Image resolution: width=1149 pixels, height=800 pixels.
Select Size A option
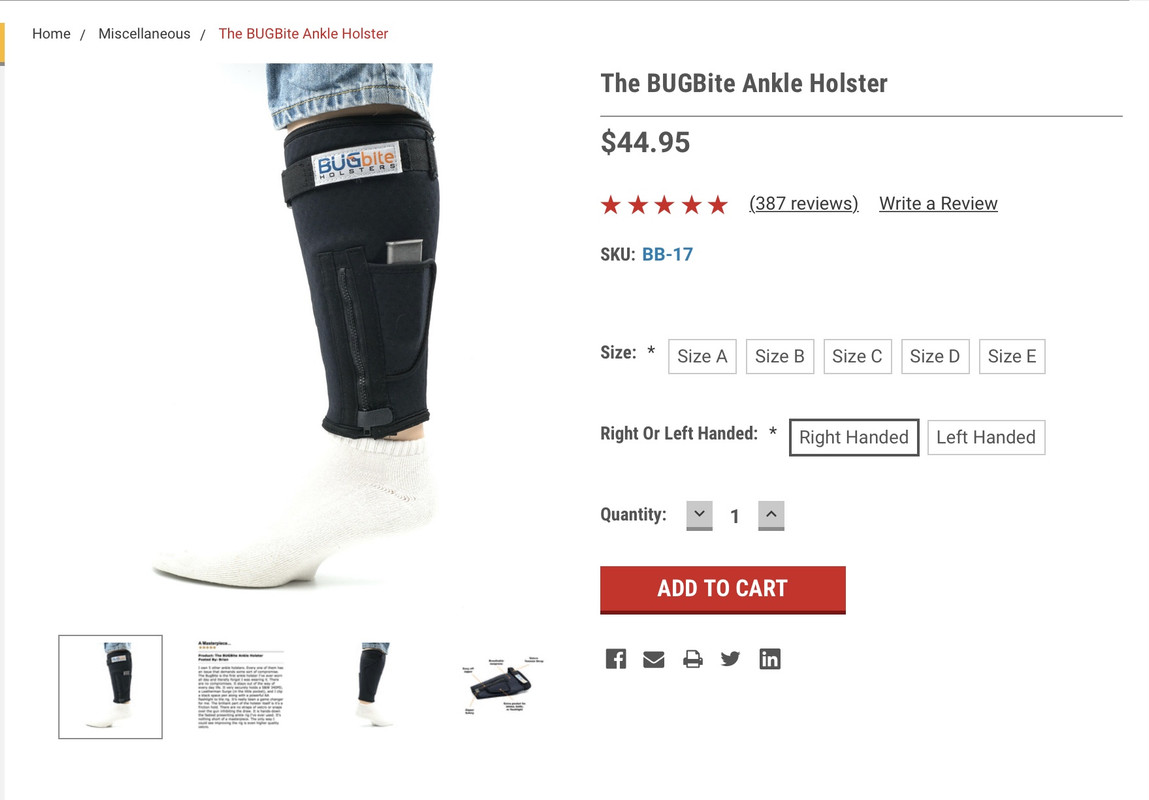[x=702, y=357]
